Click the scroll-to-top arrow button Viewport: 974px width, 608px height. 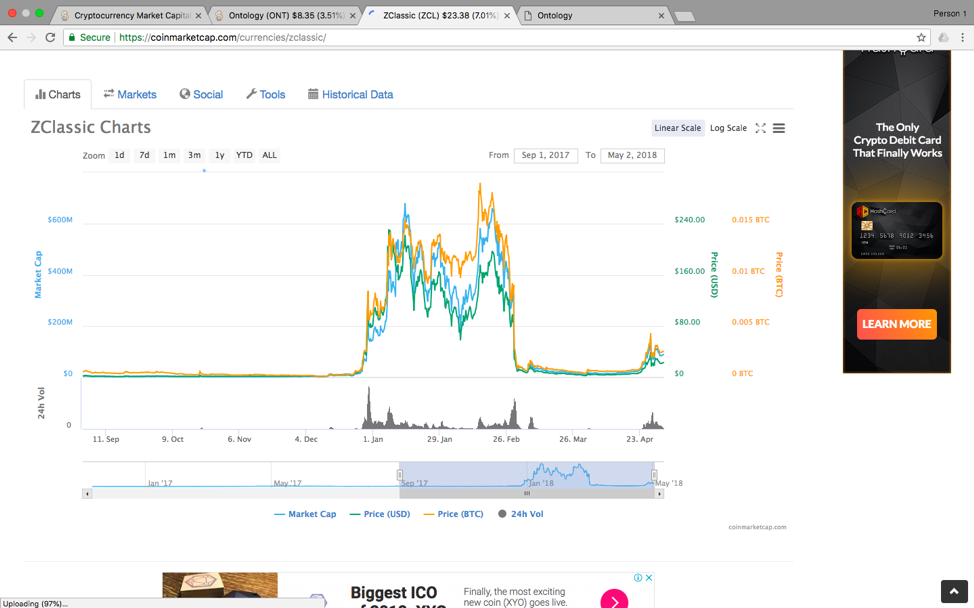pos(954,591)
